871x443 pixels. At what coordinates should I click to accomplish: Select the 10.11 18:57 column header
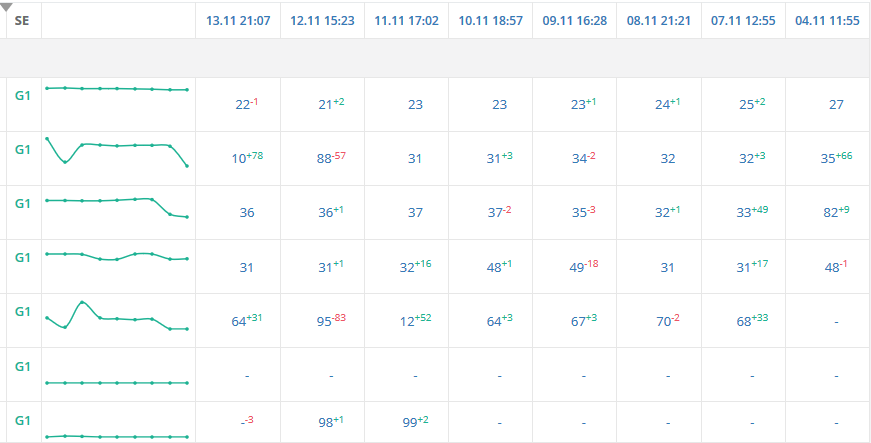490,21
